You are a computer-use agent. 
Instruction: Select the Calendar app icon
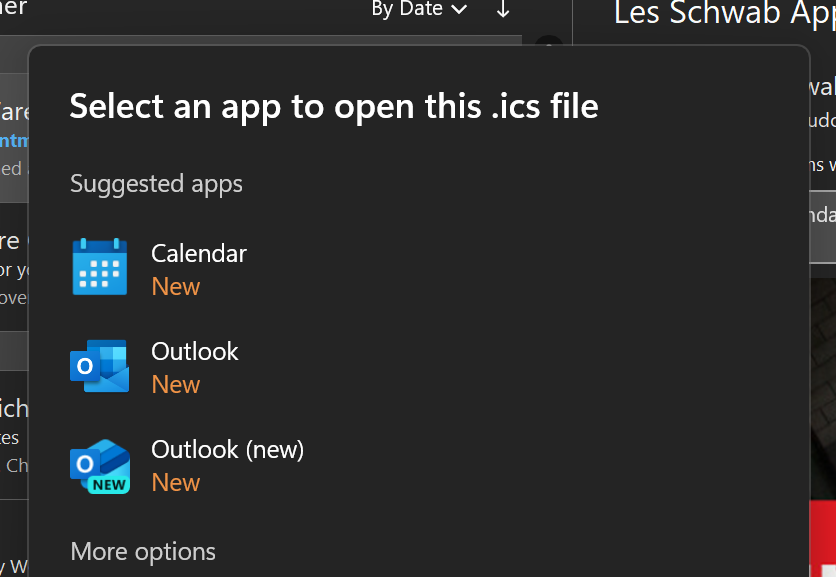[x=100, y=268]
